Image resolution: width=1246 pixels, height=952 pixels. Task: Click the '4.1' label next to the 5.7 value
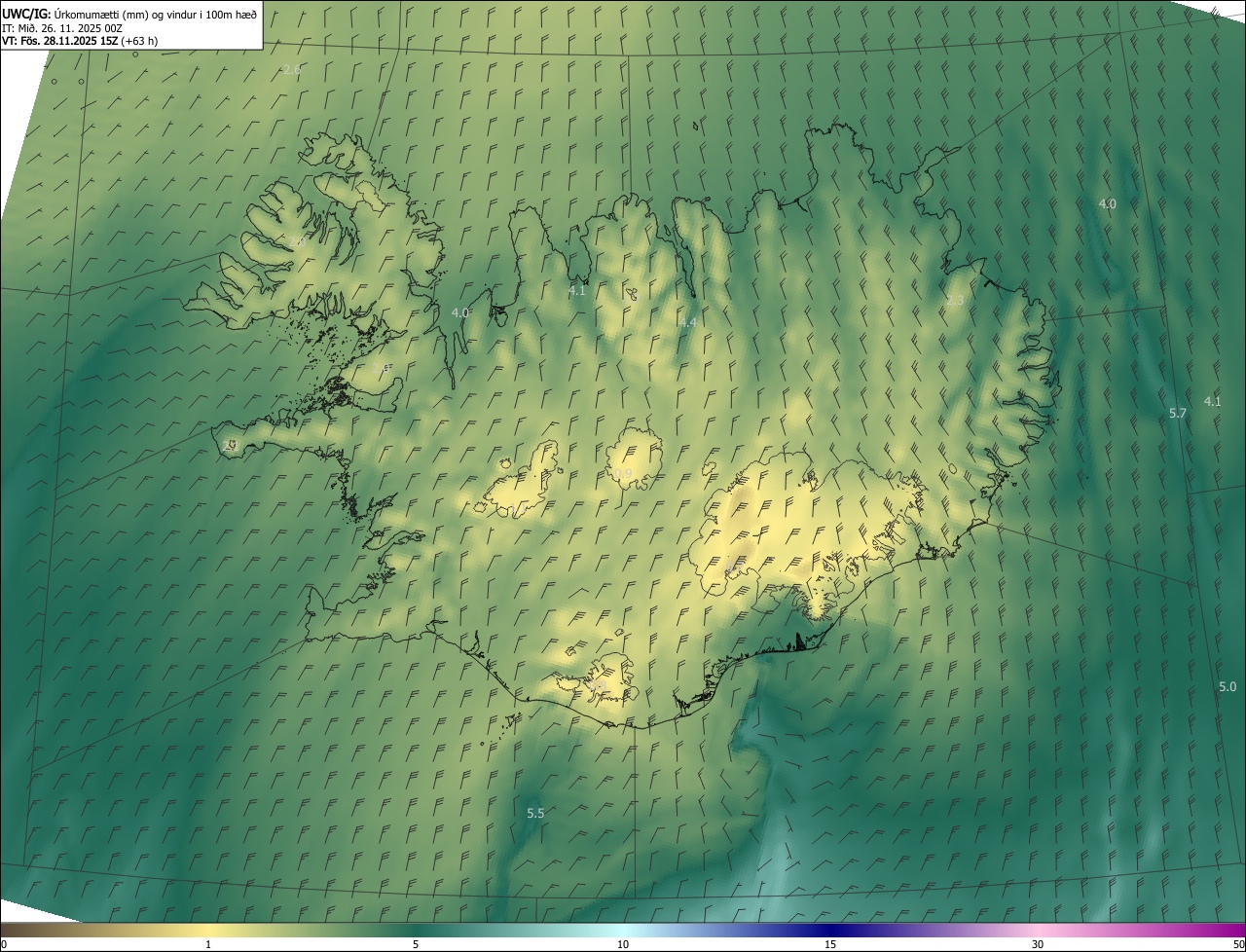1212,401
